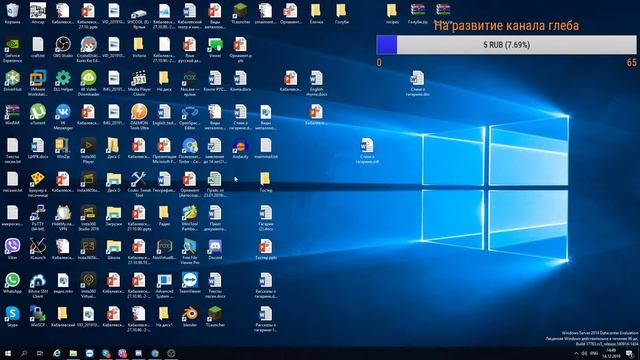
Task: Select the Школа folder shortcut
Action: 113,249
